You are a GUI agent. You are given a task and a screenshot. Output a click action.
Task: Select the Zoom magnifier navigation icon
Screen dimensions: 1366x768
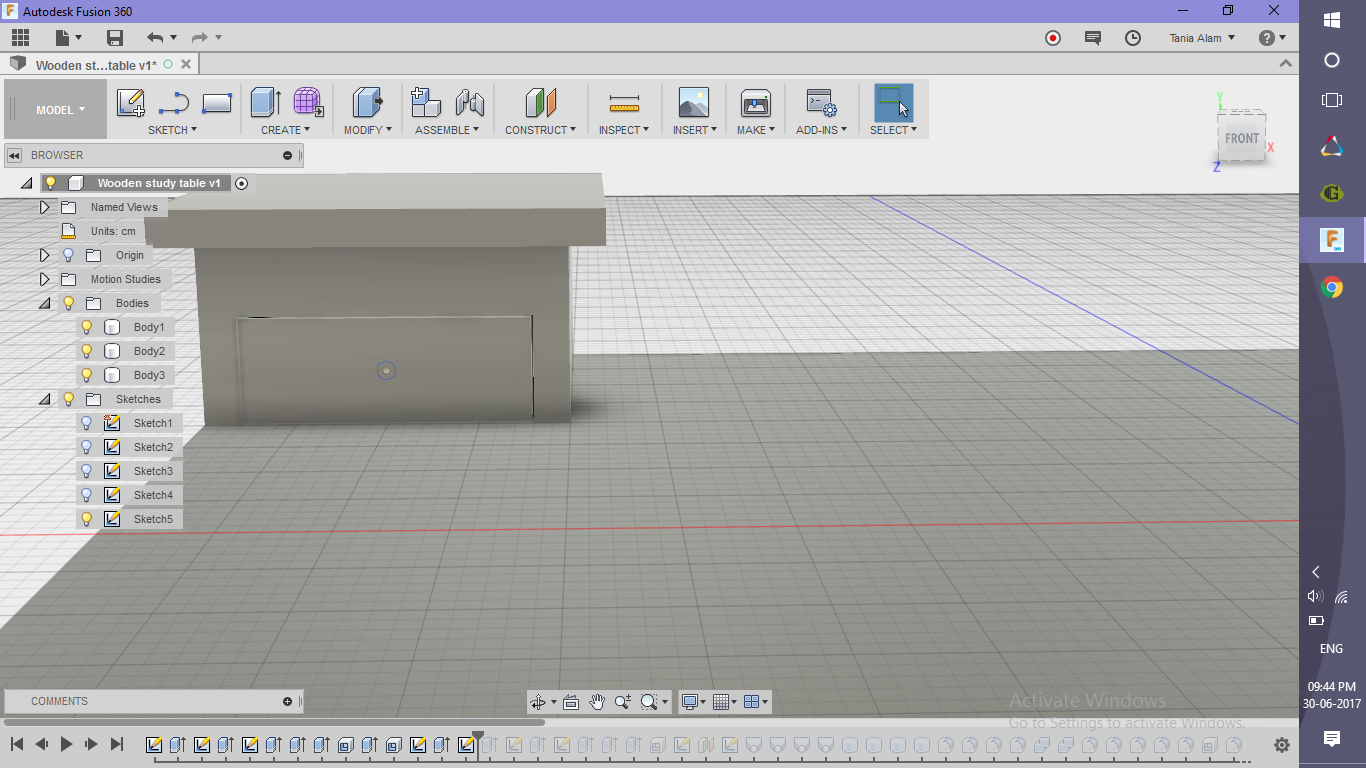coord(623,702)
